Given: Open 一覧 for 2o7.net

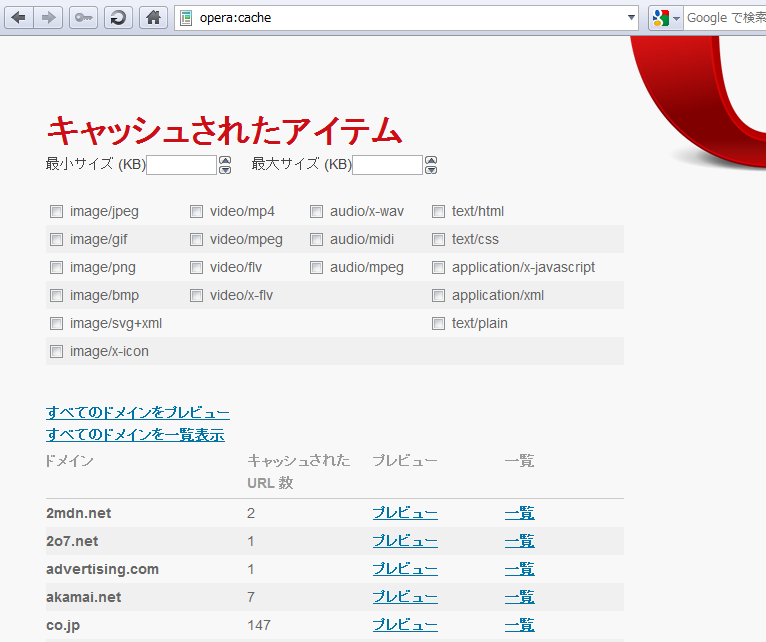Looking at the screenshot, I should [519, 541].
